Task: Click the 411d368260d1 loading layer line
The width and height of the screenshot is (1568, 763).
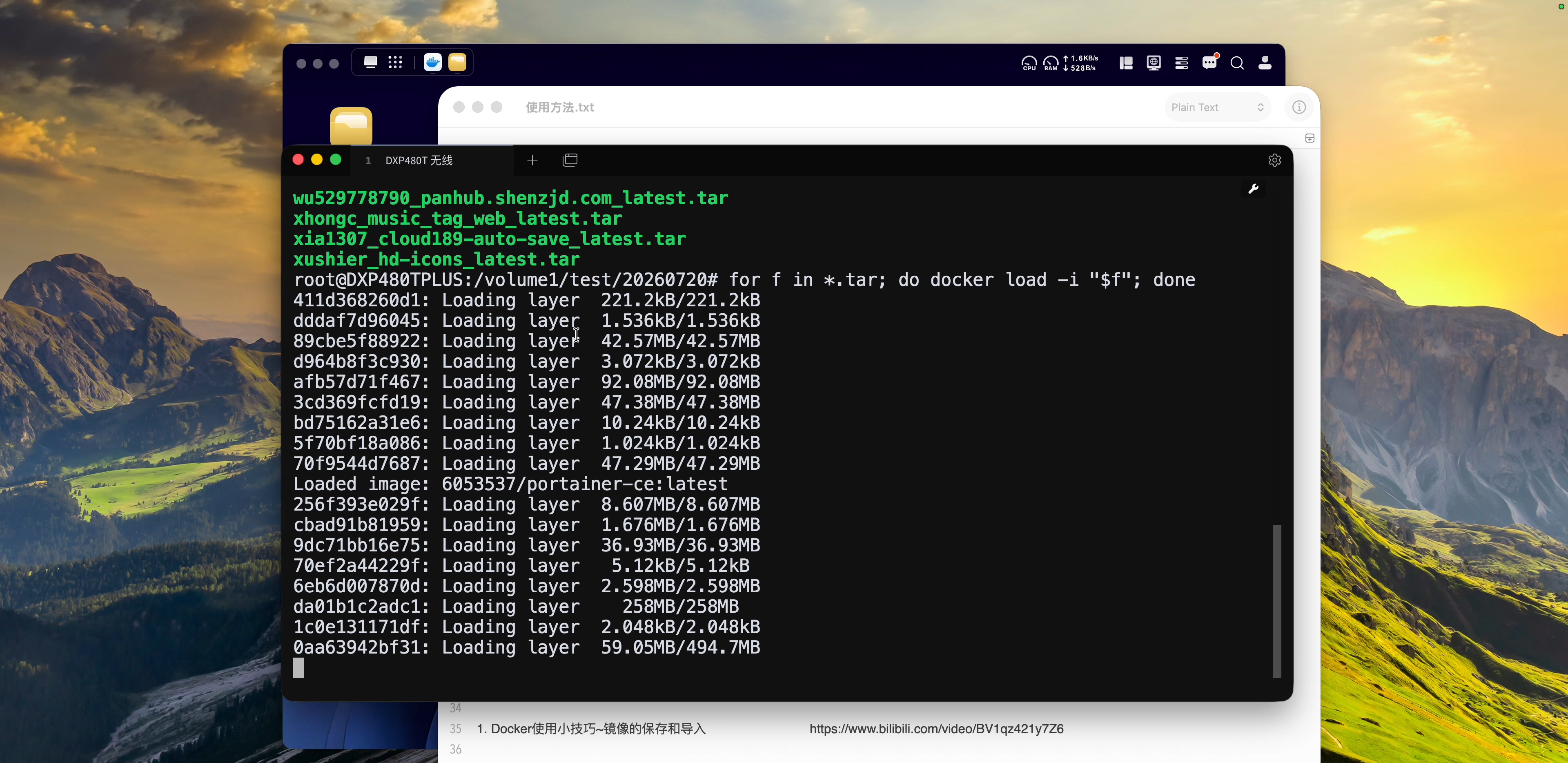Action: (x=526, y=300)
